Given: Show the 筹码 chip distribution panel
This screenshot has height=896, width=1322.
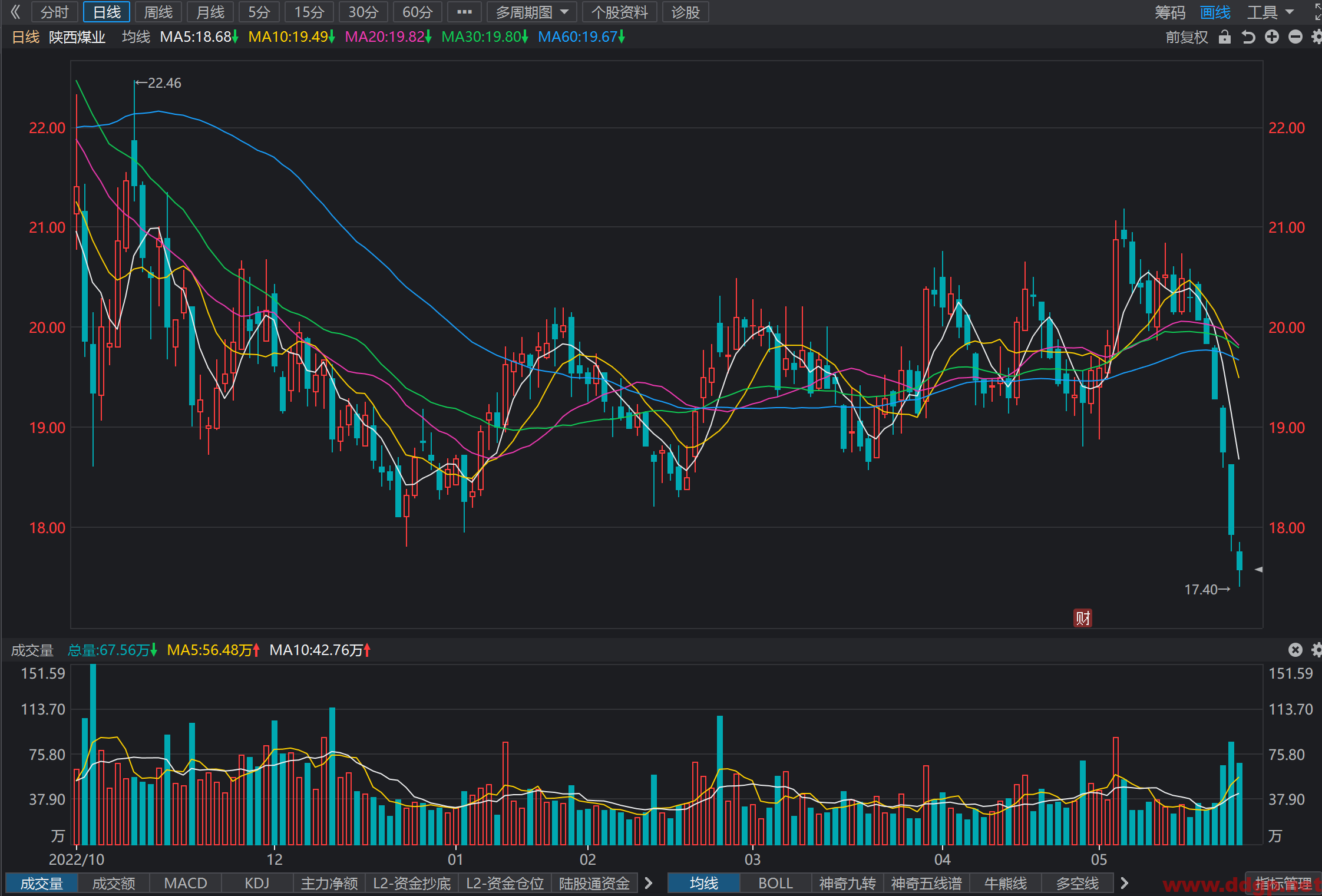Looking at the screenshot, I should coord(1169,12).
